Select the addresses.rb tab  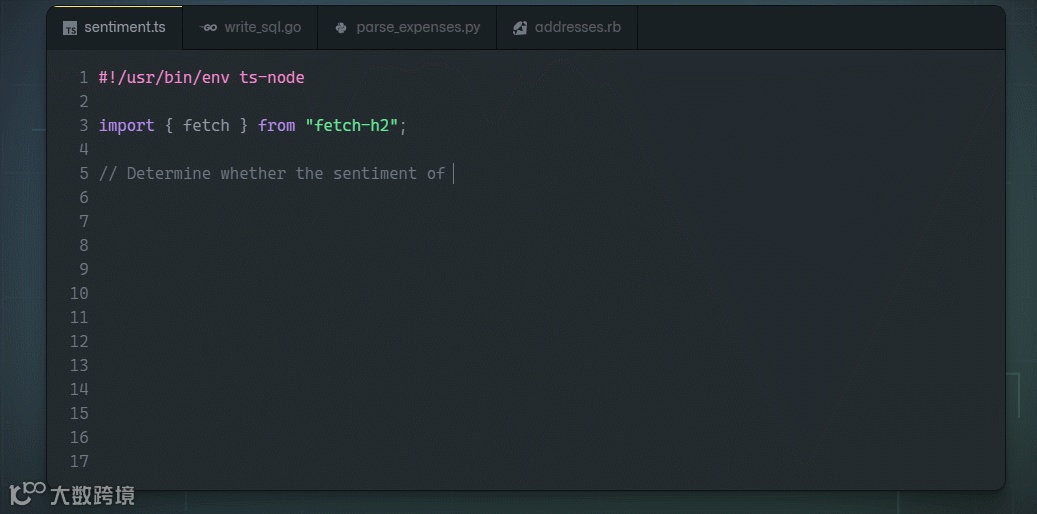pos(577,28)
